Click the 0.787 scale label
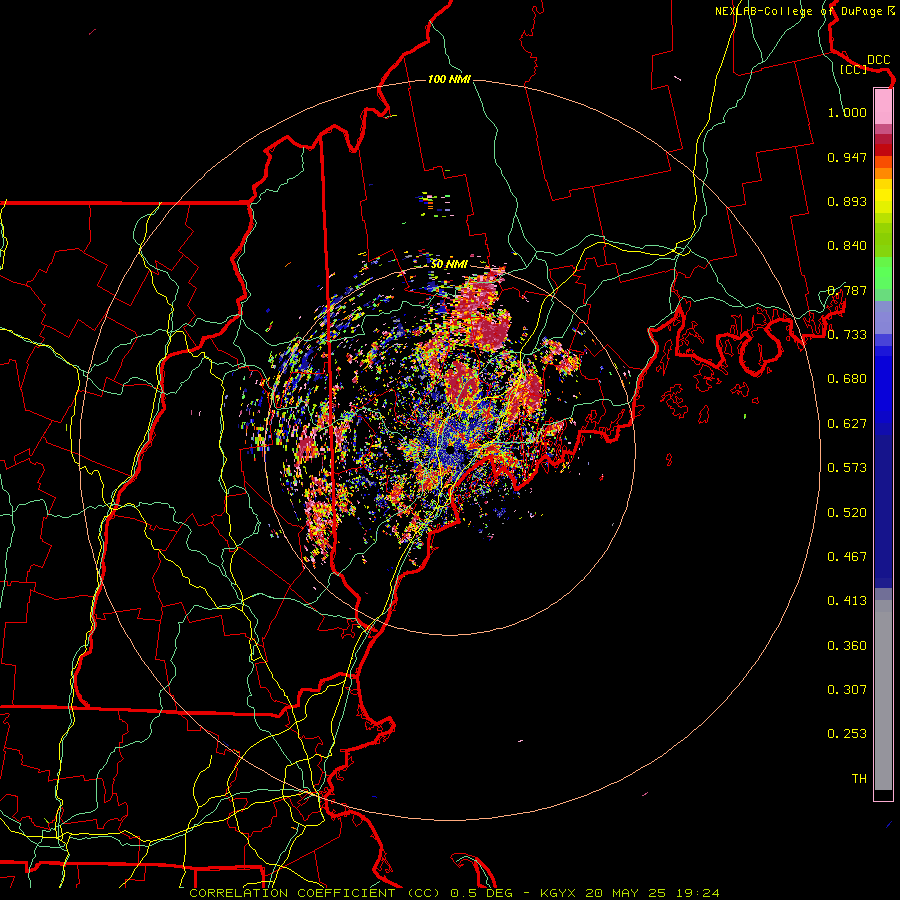The width and height of the screenshot is (900, 900). pyautogui.click(x=847, y=290)
